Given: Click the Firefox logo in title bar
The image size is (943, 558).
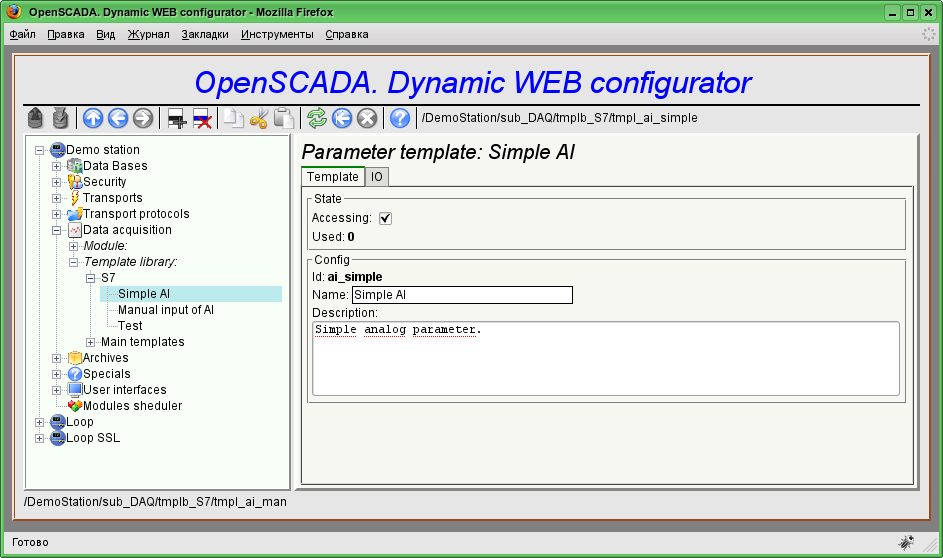Looking at the screenshot, I should (13, 11).
